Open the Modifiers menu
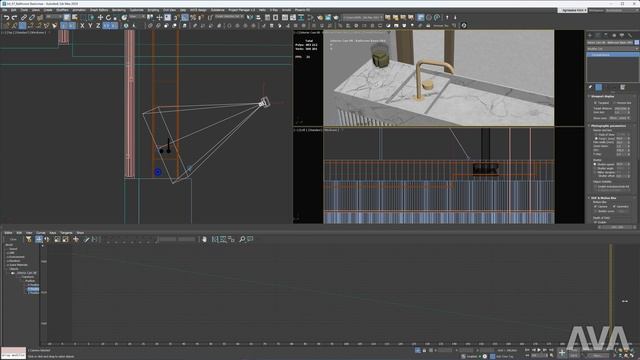The image size is (640, 360). tap(62, 10)
